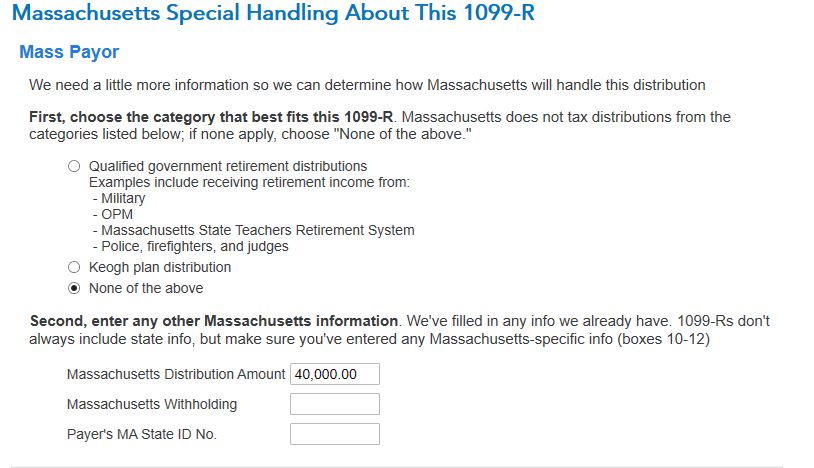Click the Massachusetts Distribution Amount field

pos(334,375)
